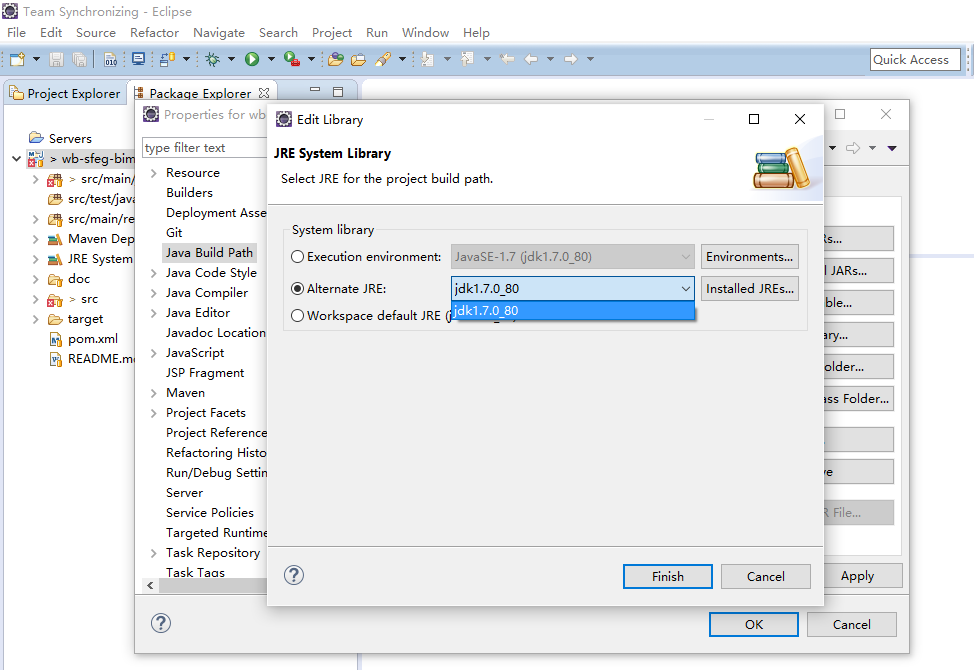This screenshot has width=974, height=670.
Task: Expand the Task Repository node
Action: tap(153, 553)
